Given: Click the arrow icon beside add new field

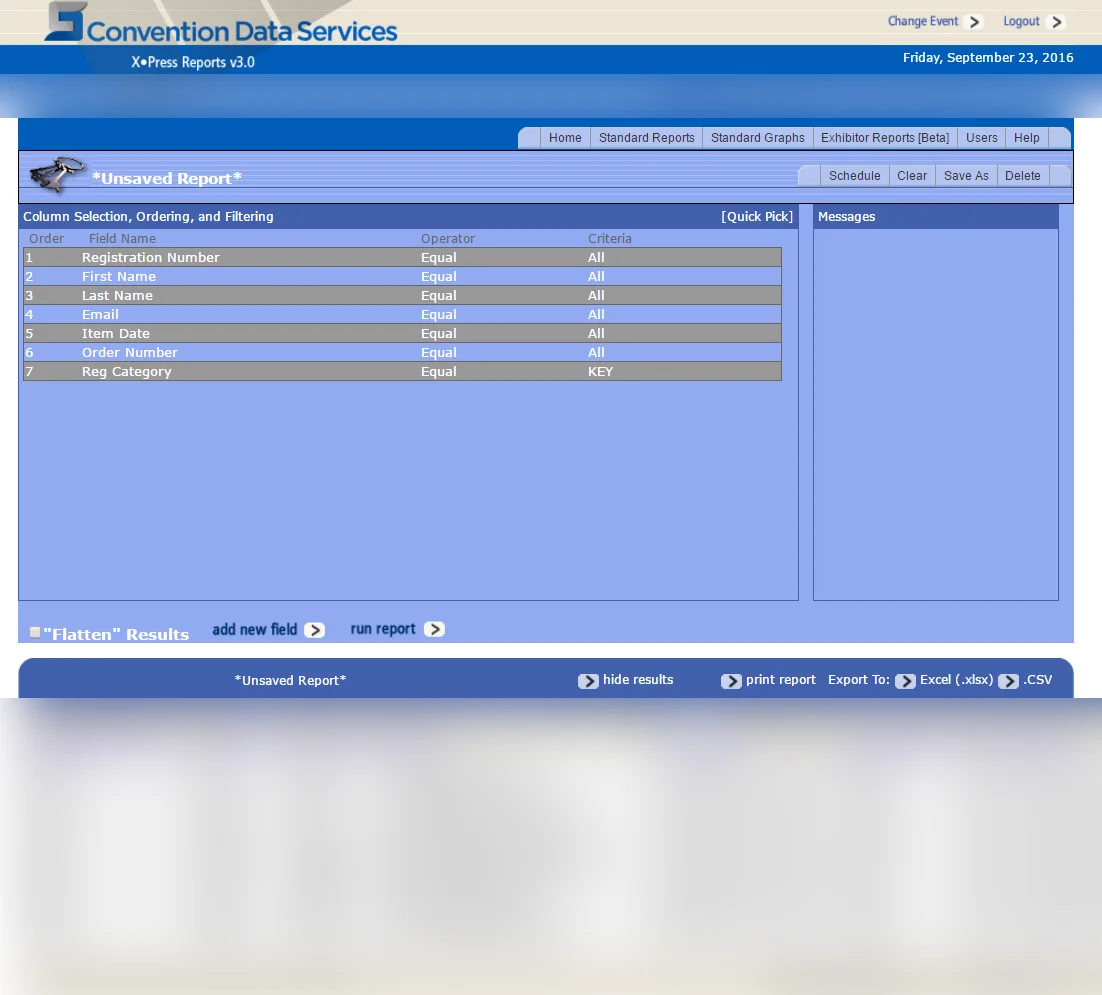Looking at the screenshot, I should 315,630.
